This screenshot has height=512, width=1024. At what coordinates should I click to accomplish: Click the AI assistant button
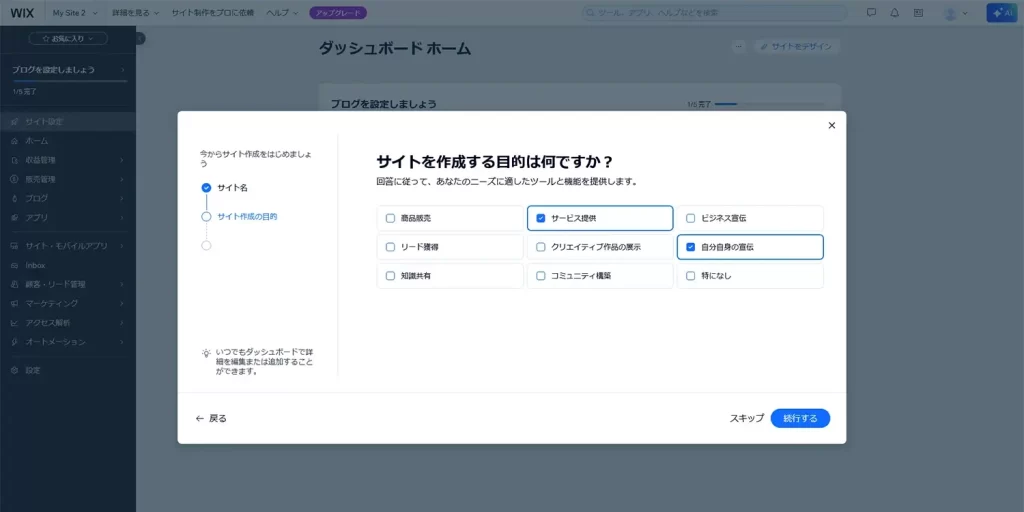click(x=1001, y=13)
